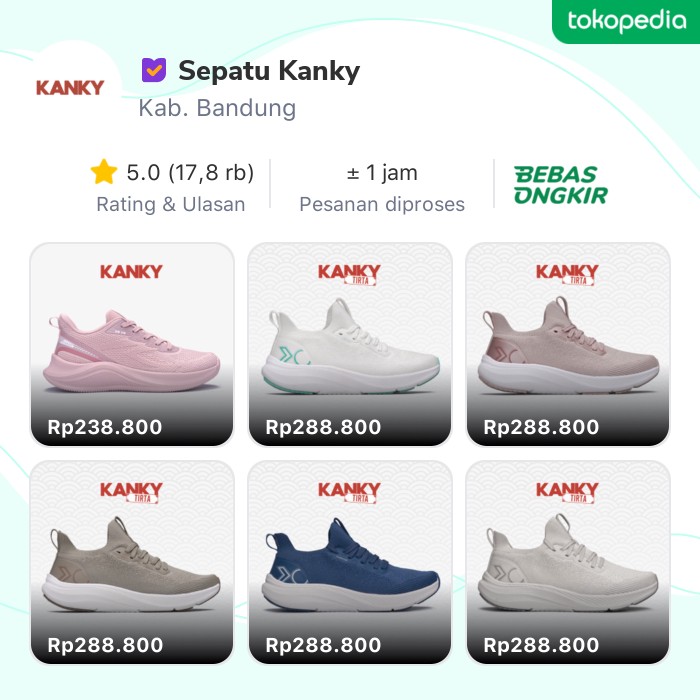Image resolution: width=700 pixels, height=700 pixels.
Task: Click the Bebas Ongkir green logo
Action: (x=561, y=185)
